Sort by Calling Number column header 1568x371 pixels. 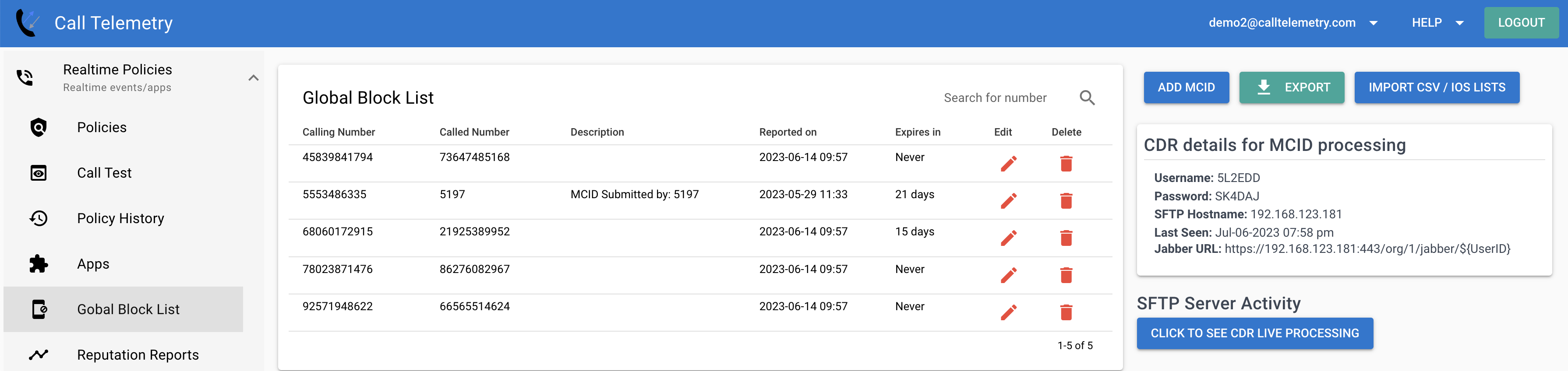pyautogui.click(x=339, y=132)
